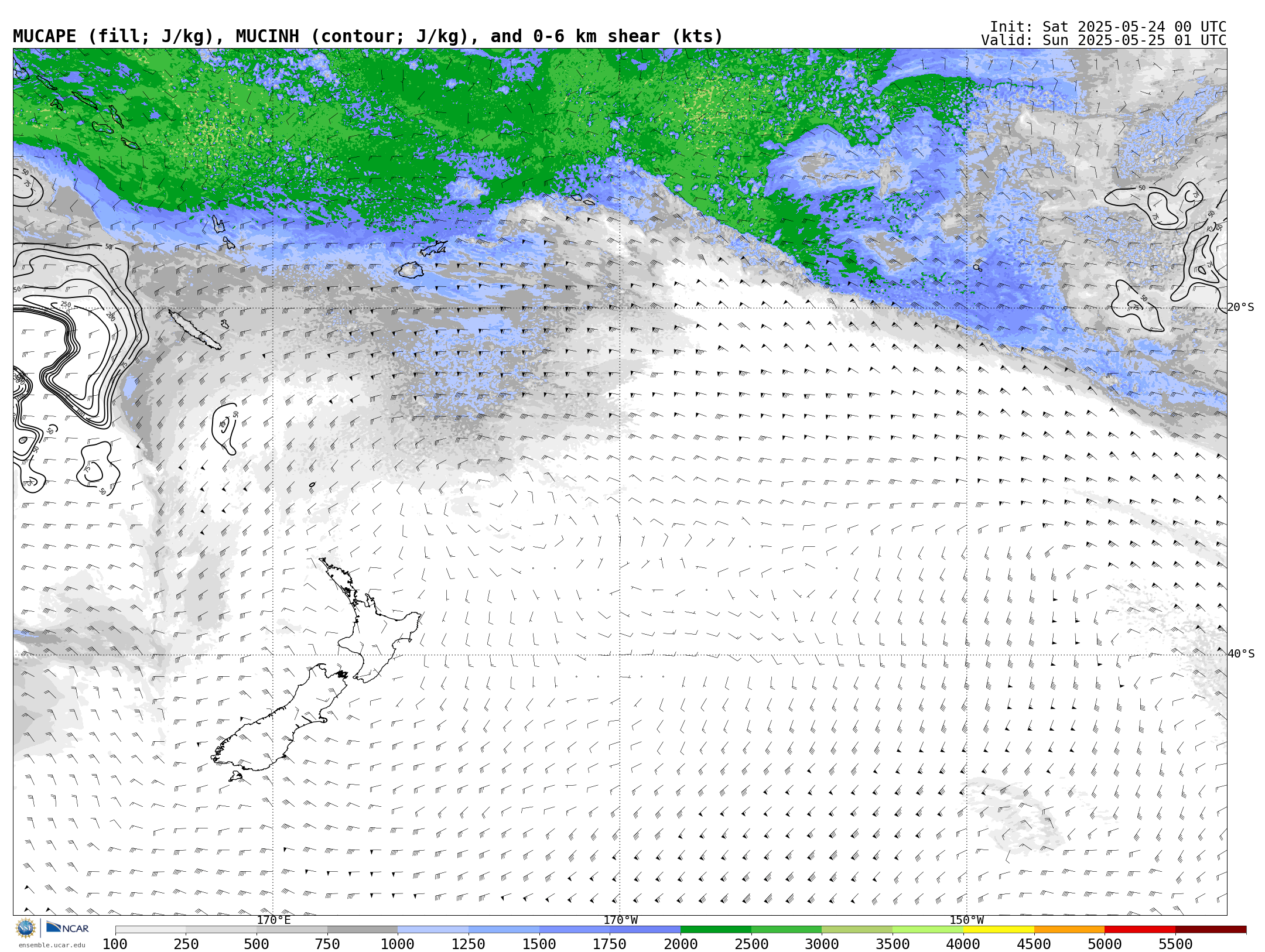Open the ensemble.ucar.edu link text
Image resolution: width=1265 pixels, height=952 pixels.
click(52, 945)
